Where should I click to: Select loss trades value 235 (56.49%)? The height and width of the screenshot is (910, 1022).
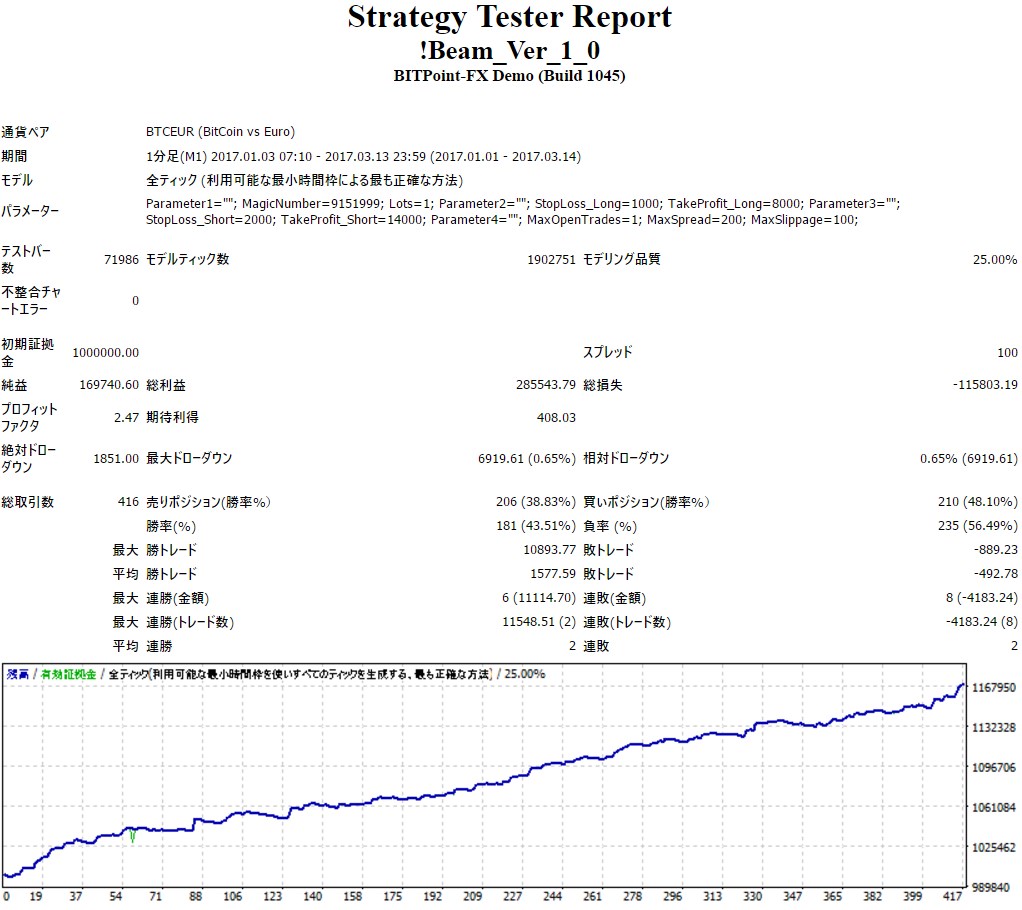click(x=978, y=525)
